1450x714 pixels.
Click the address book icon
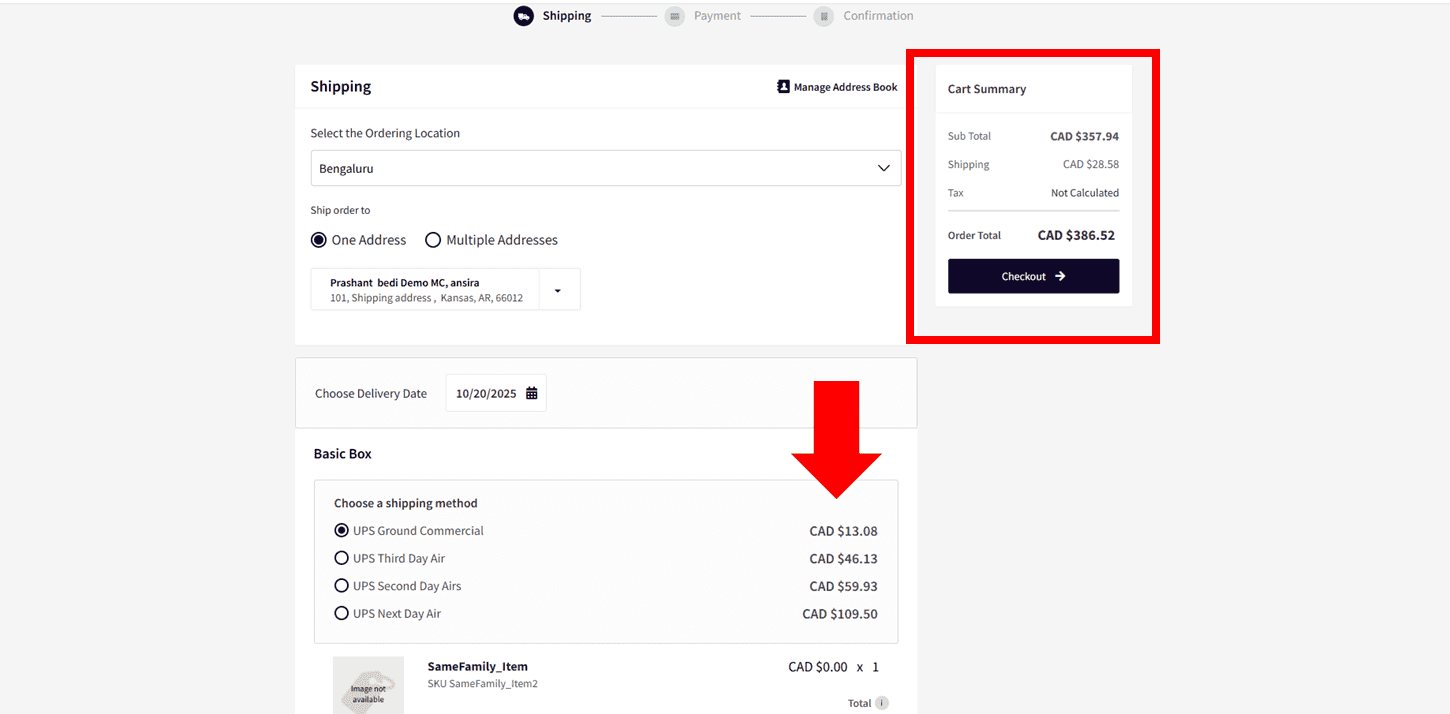(783, 87)
